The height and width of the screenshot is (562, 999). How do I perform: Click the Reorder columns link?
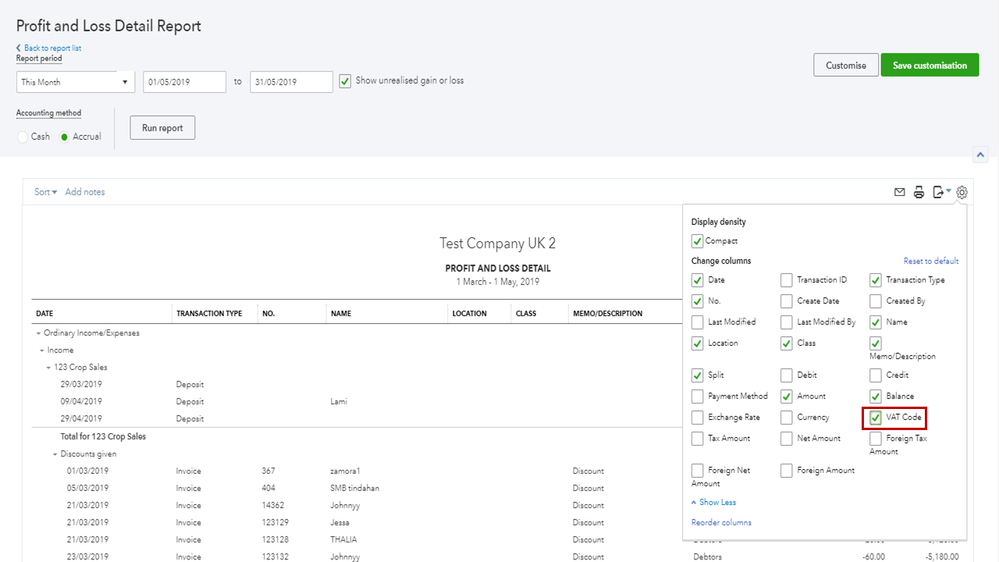coord(721,522)
